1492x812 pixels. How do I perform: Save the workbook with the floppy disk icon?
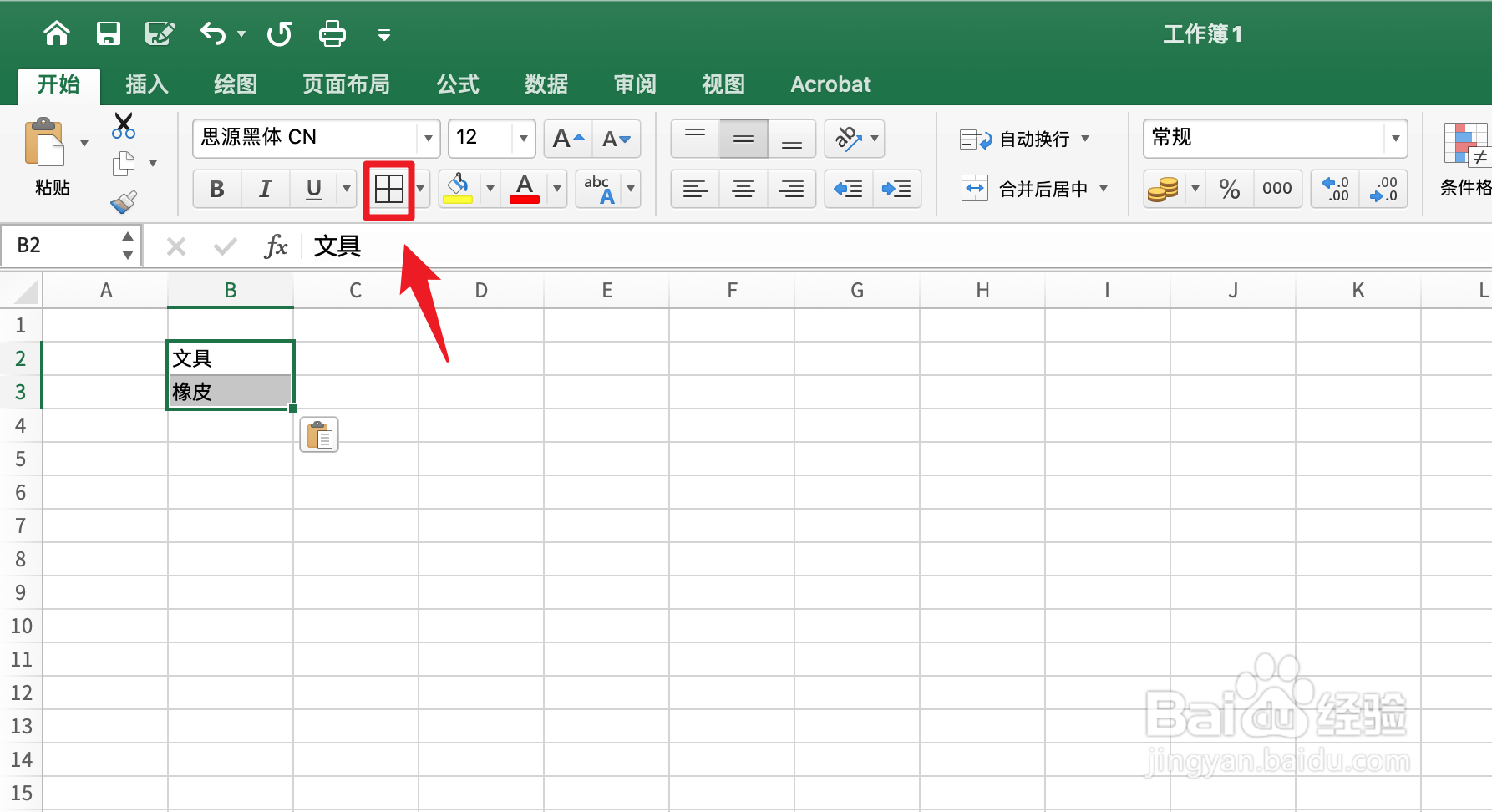[109, 33]
